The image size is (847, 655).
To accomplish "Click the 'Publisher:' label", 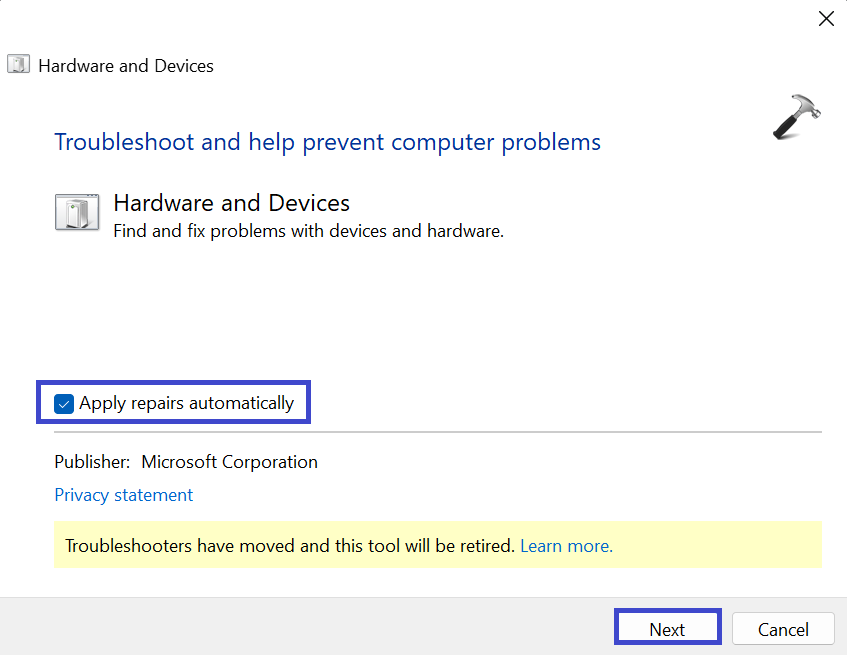I will tap(92, 462).
